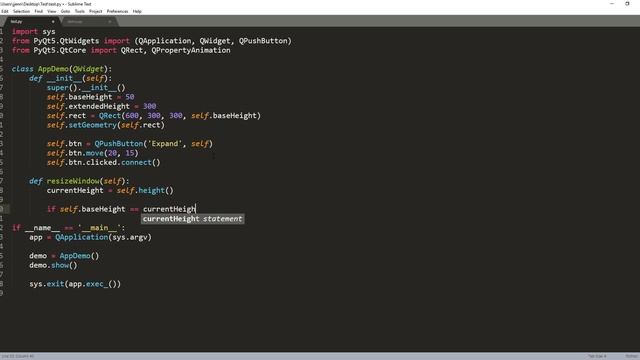Click the Line and Column indicator in the status bar

(x=18, y=356)
